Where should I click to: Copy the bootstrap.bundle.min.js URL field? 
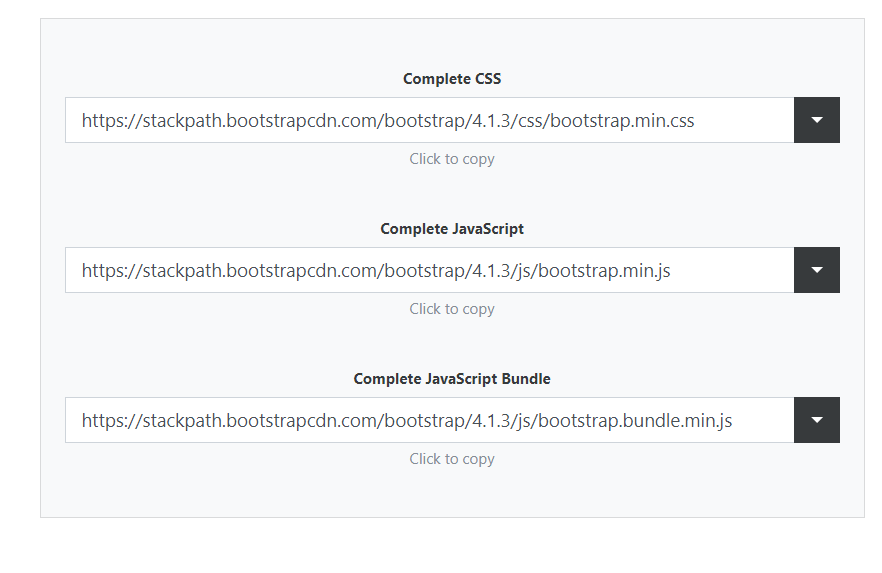(x=430, y=420)
